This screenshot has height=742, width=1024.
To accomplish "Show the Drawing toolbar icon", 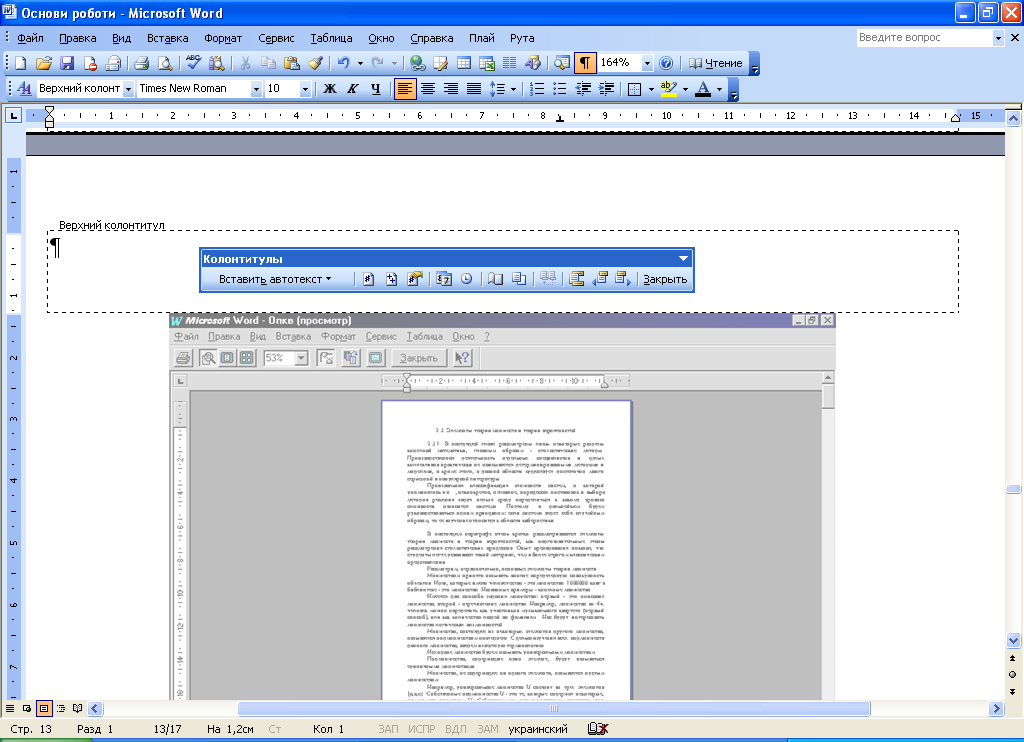I will point(533,63).
